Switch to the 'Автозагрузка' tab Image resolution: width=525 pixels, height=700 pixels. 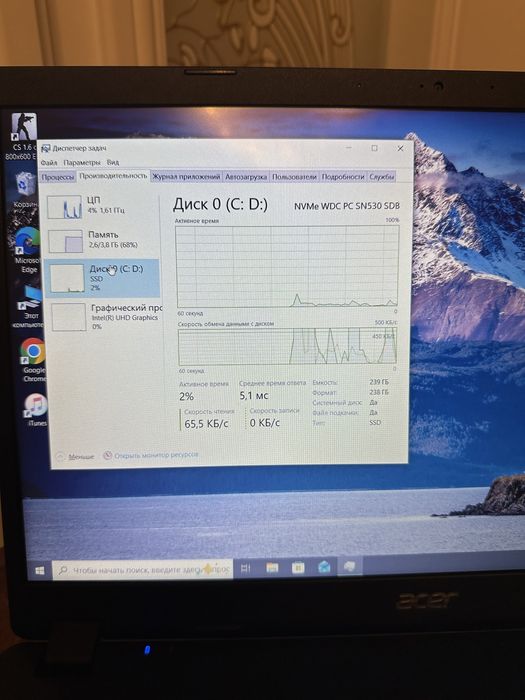(246, 177)
